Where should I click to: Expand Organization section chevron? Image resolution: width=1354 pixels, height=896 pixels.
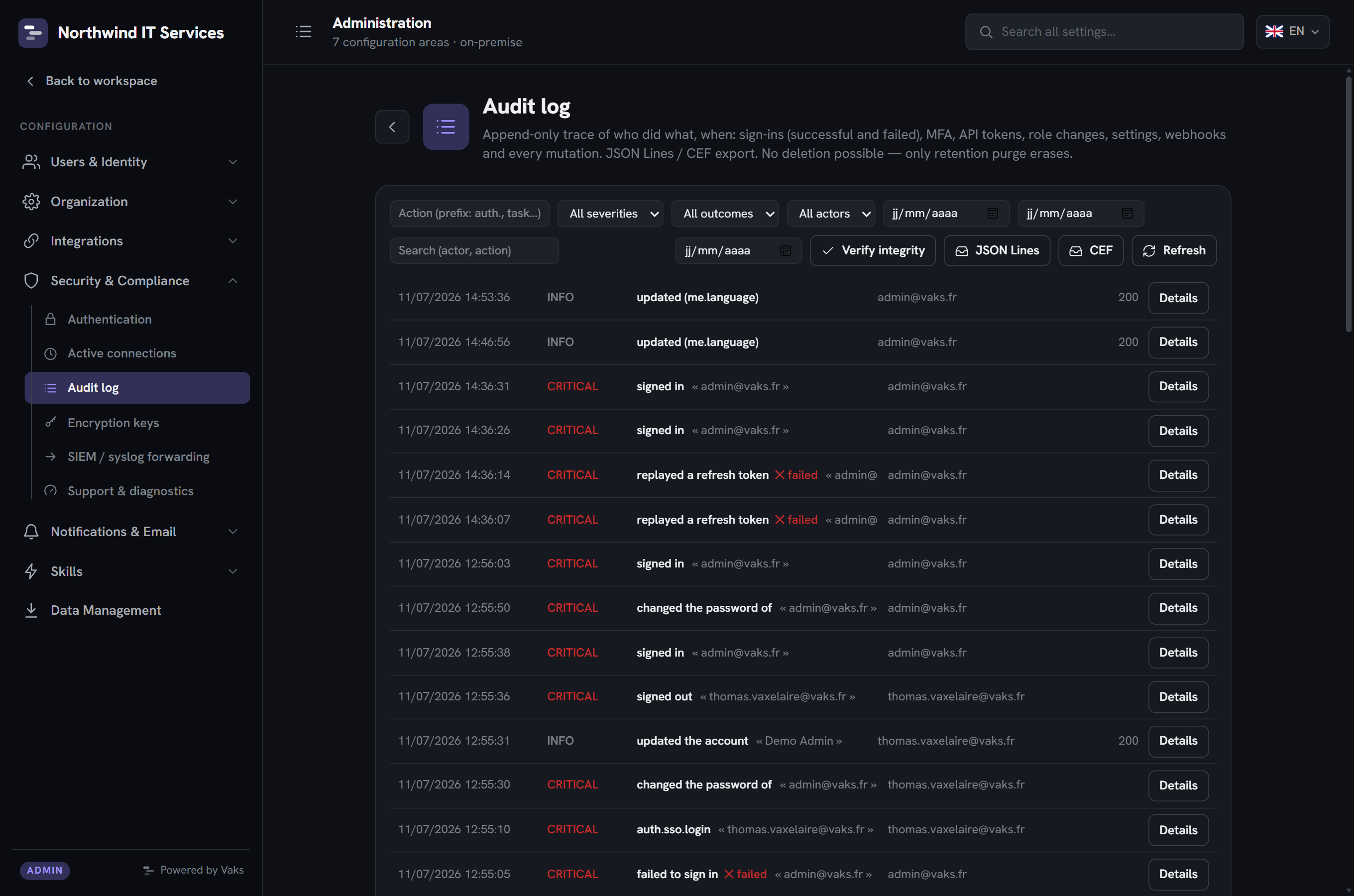point(232,202)
